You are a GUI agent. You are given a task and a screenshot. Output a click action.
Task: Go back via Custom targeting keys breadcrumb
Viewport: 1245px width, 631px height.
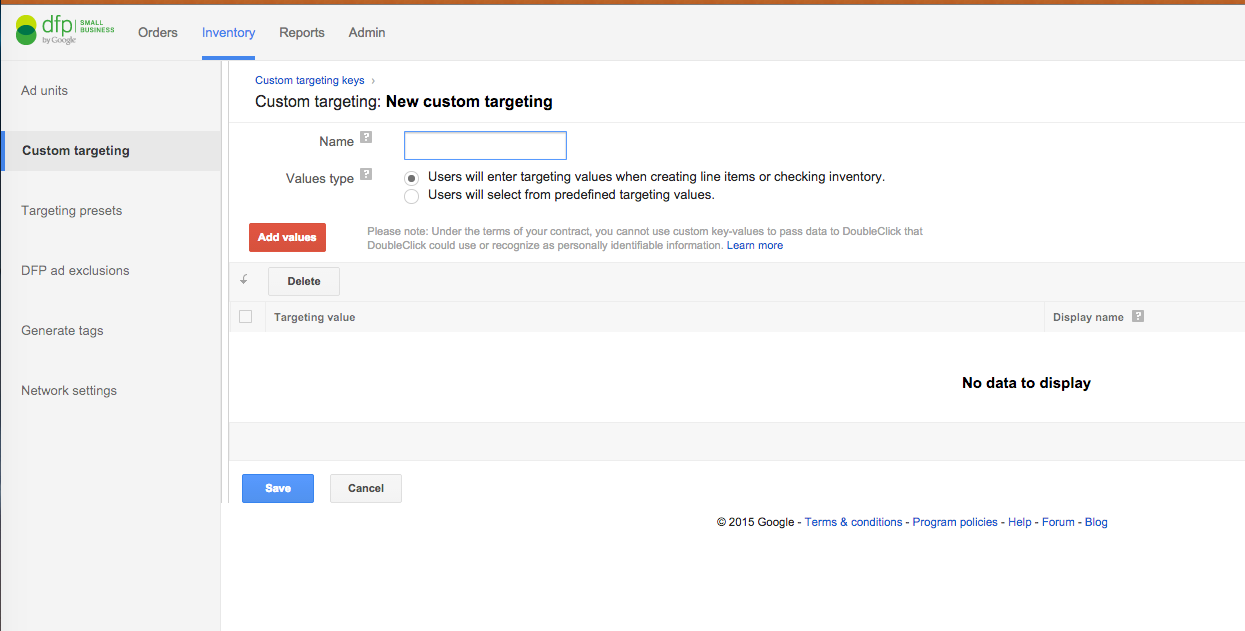(x=310, y=80)
